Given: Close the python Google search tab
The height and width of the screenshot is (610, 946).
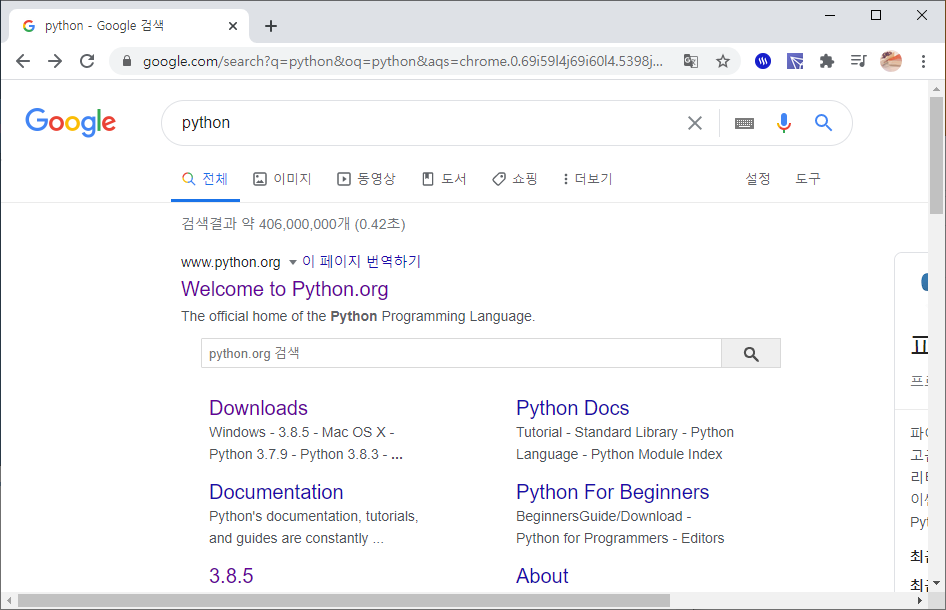Looking at the screenshot, I should [233, 26].
